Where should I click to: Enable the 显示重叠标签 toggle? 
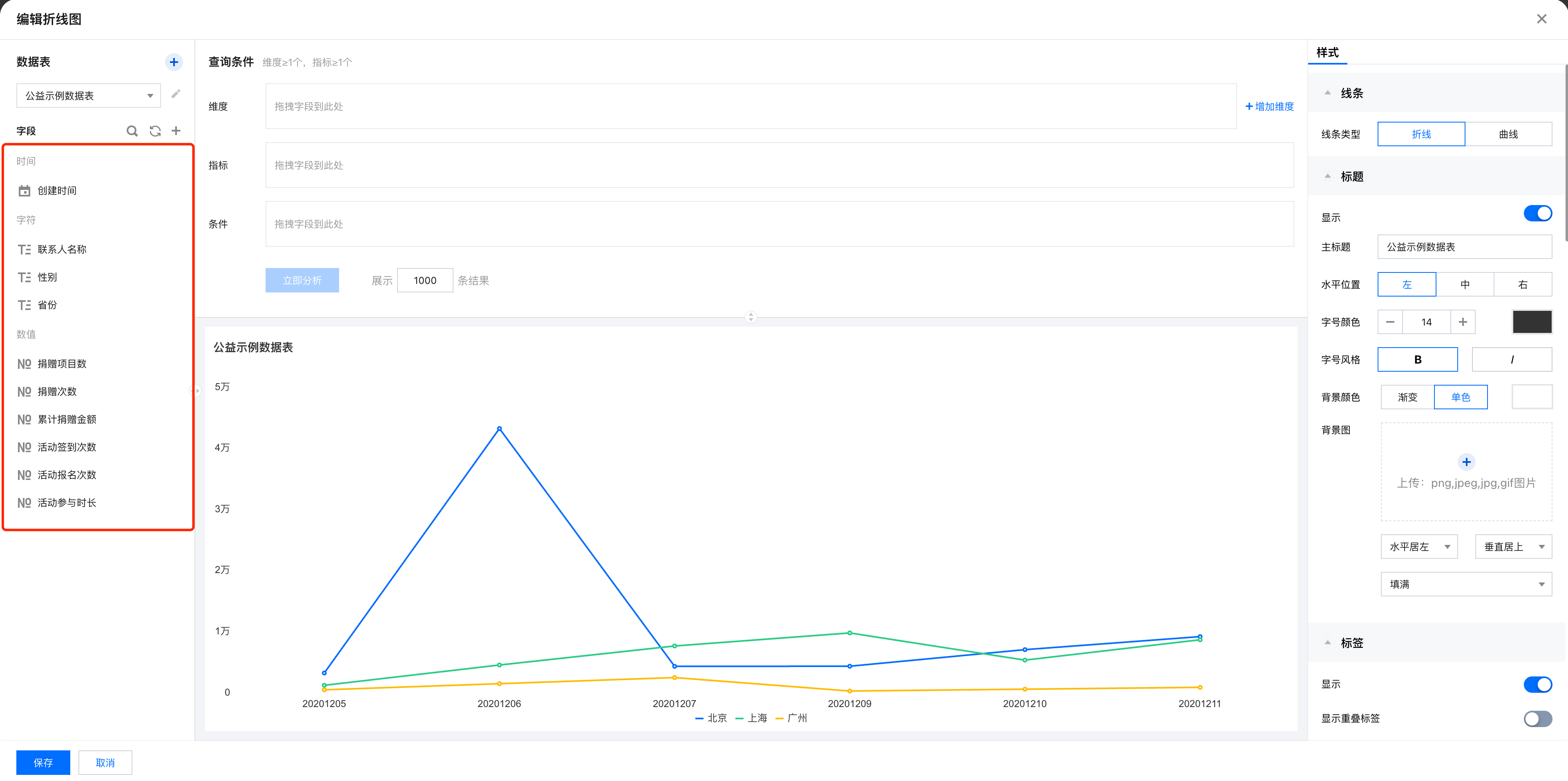[x=1537, y=719]
